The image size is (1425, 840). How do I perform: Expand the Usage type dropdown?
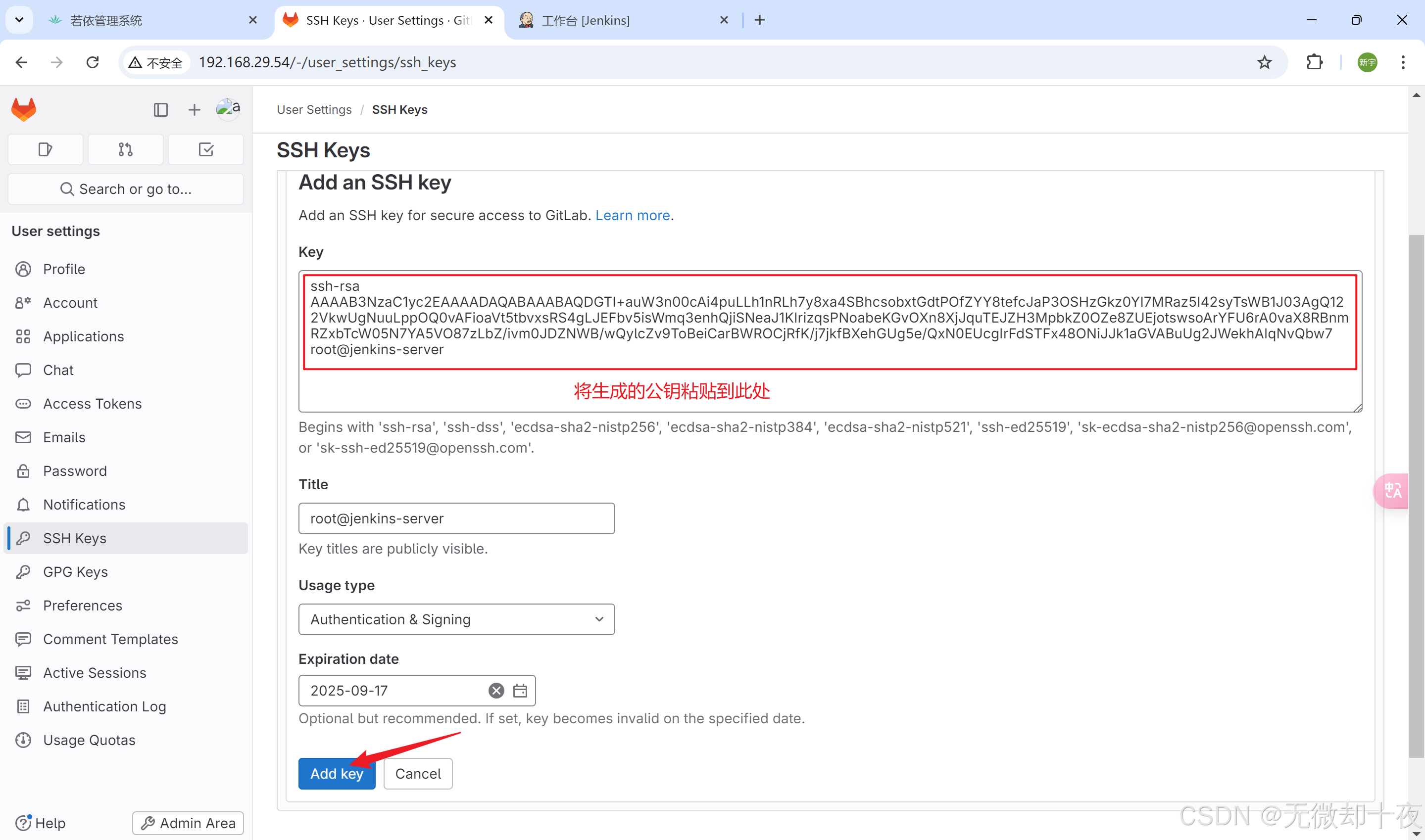coord(456,619)
